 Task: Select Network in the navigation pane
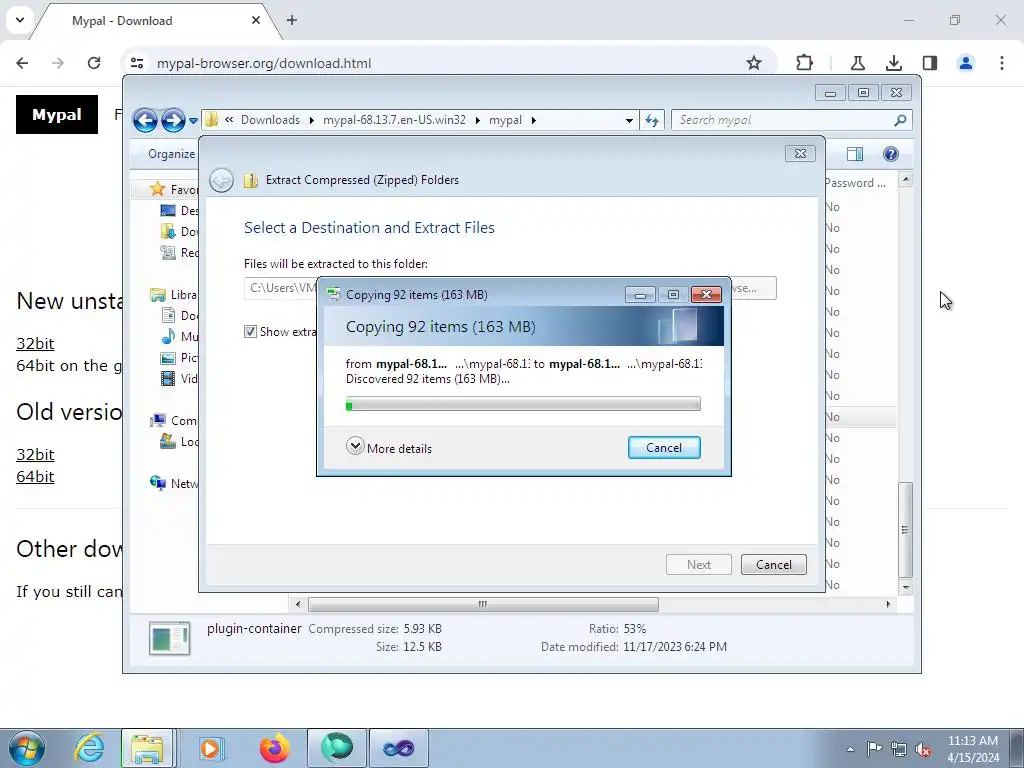173,483
